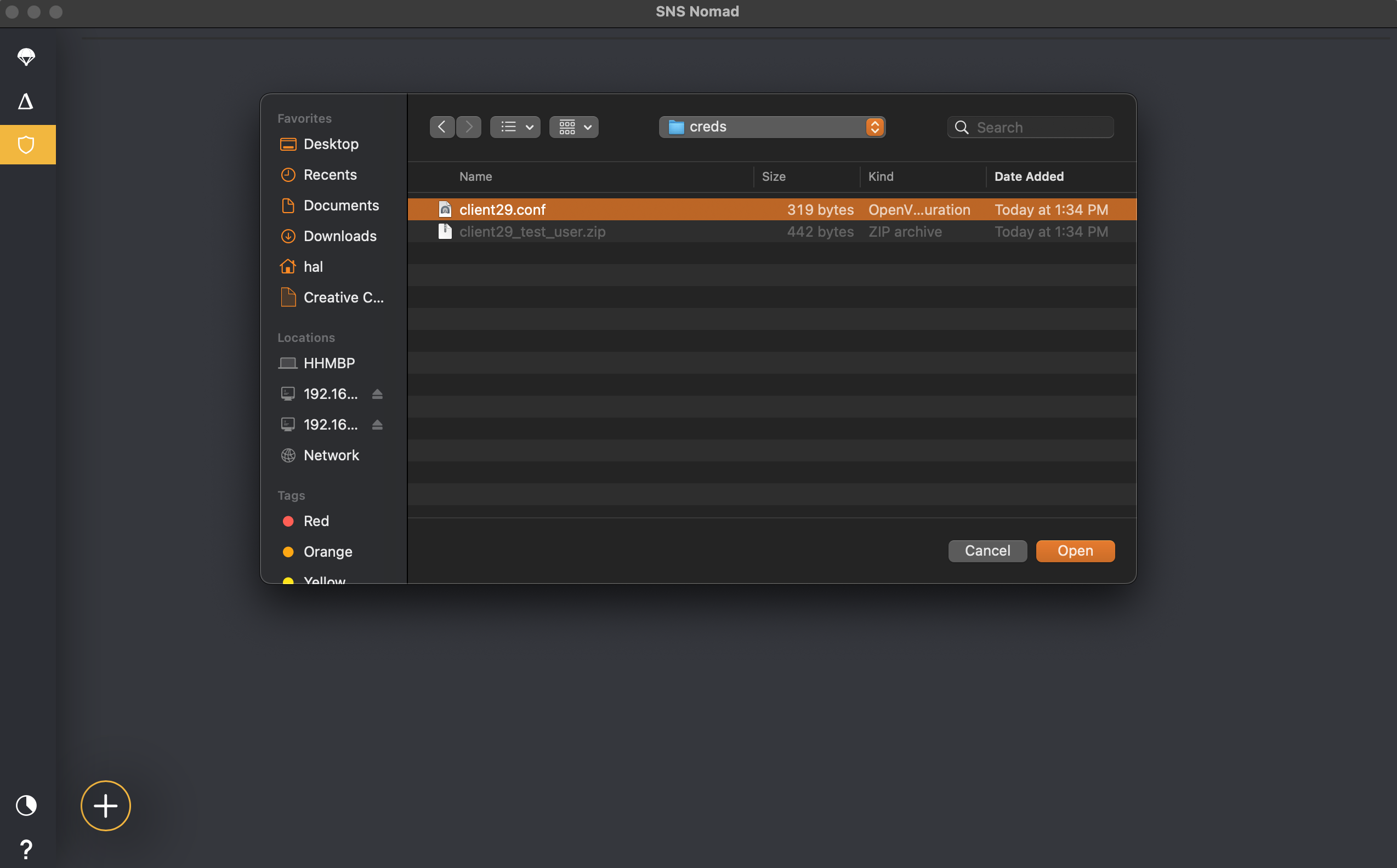Click the hal house icon
Viewport: 1397px width, 868px height.
288,266
